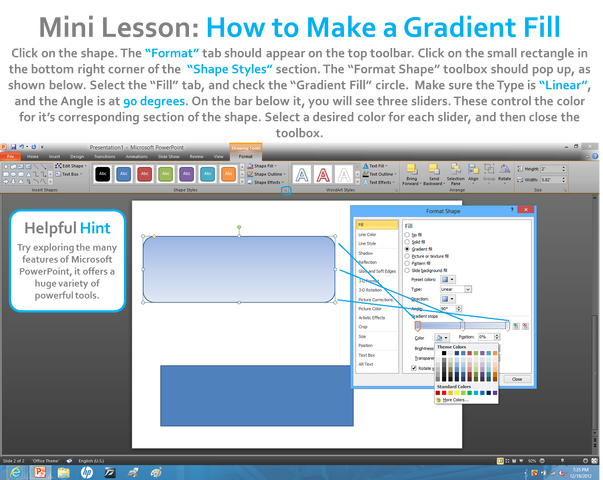Select last gradient stop on slider
This screenshot has height=480, width=603.
click(508, 327)
